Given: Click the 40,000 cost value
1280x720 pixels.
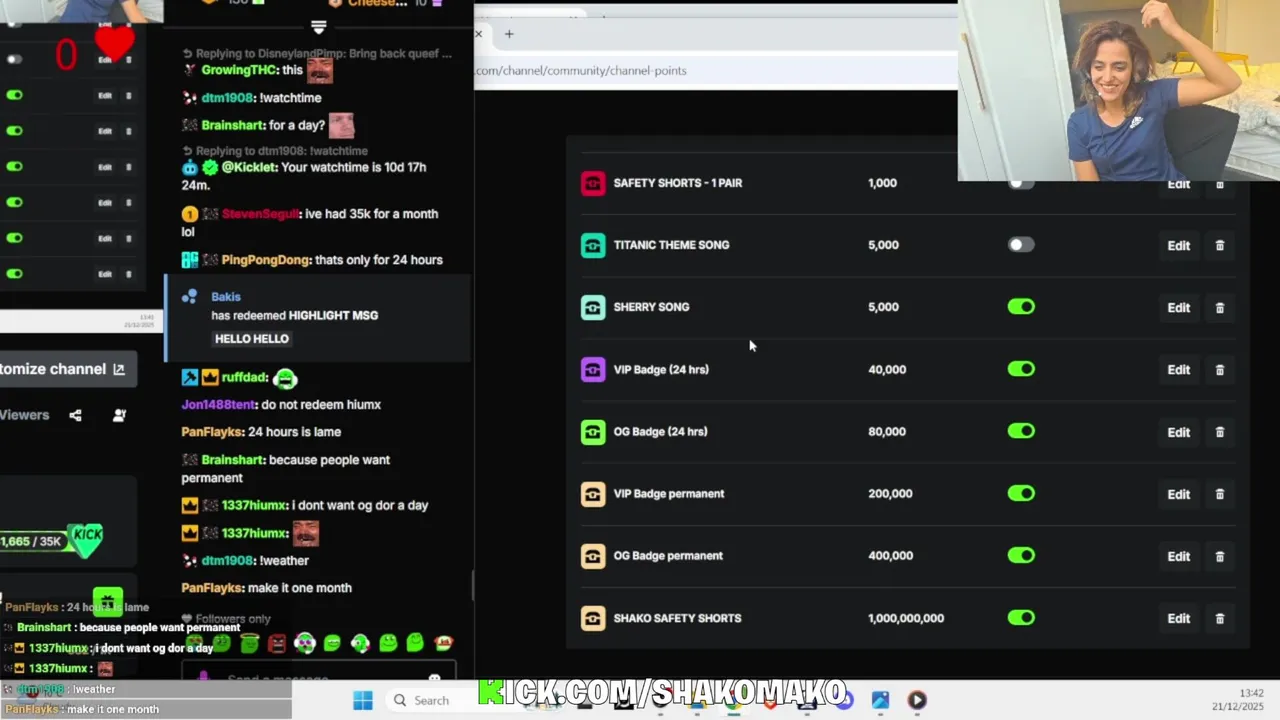Looking at the screenshot, I should pyautogui.click(x=887, y=370).
